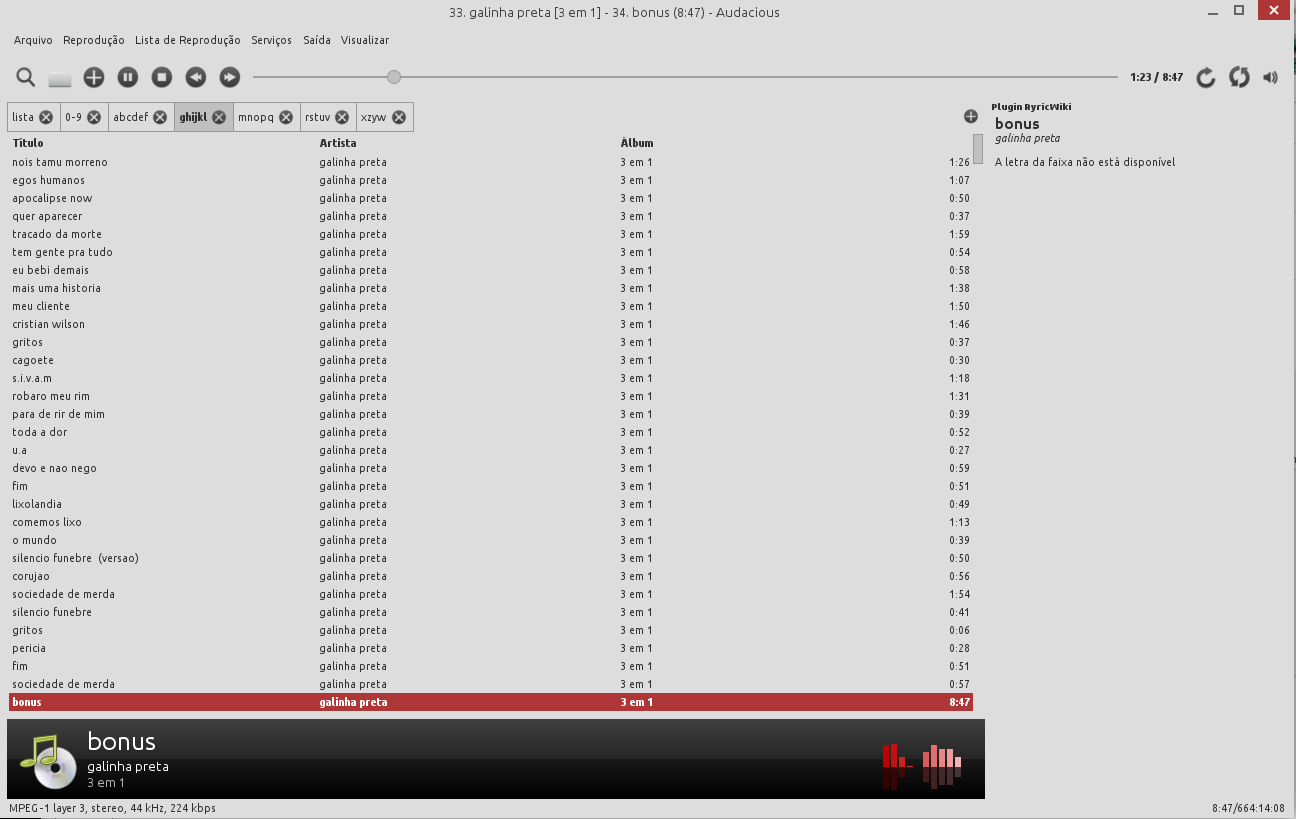Open the Saída menu
Image resolution: width=1296 pixels, height=819 pixels.
pyautogui.click(x=317, y=40)
